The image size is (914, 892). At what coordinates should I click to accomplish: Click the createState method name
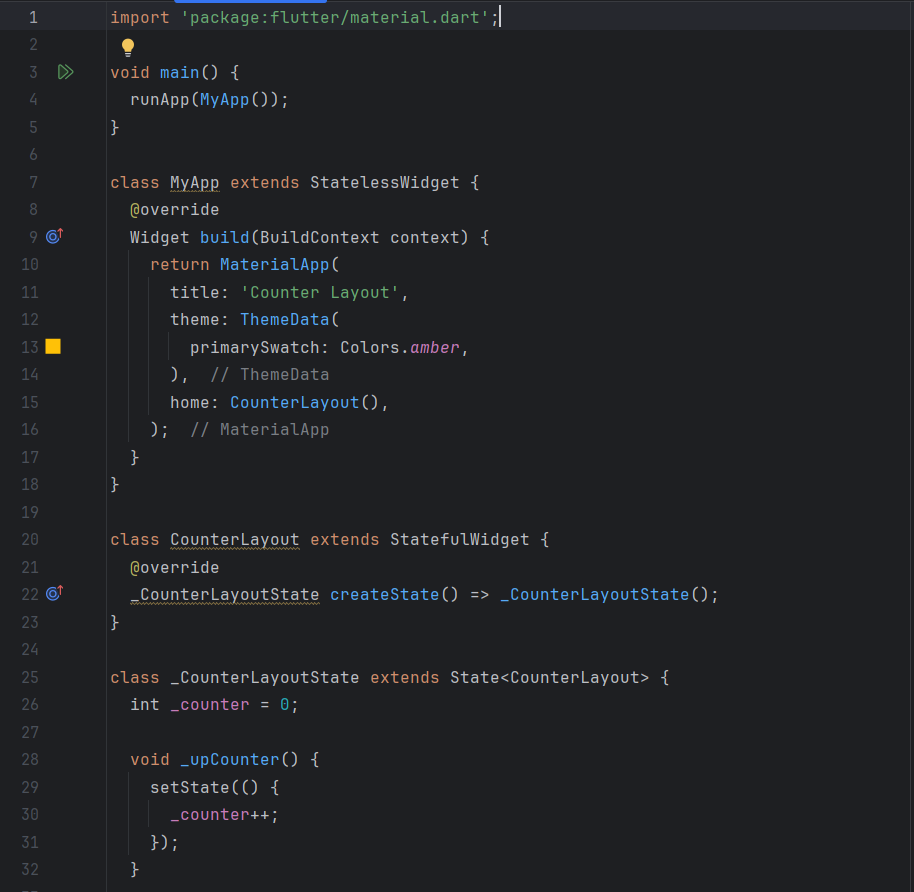coord(385,595)
